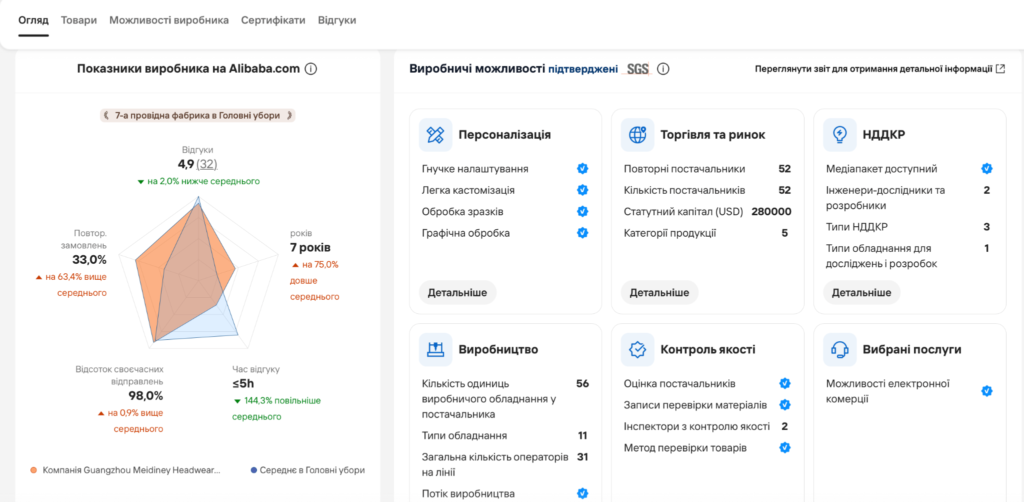Viewport: 1024px width, 502px height.
Task: Click the Середнє в Головні убори legend label
Action: tap(312, 470)
